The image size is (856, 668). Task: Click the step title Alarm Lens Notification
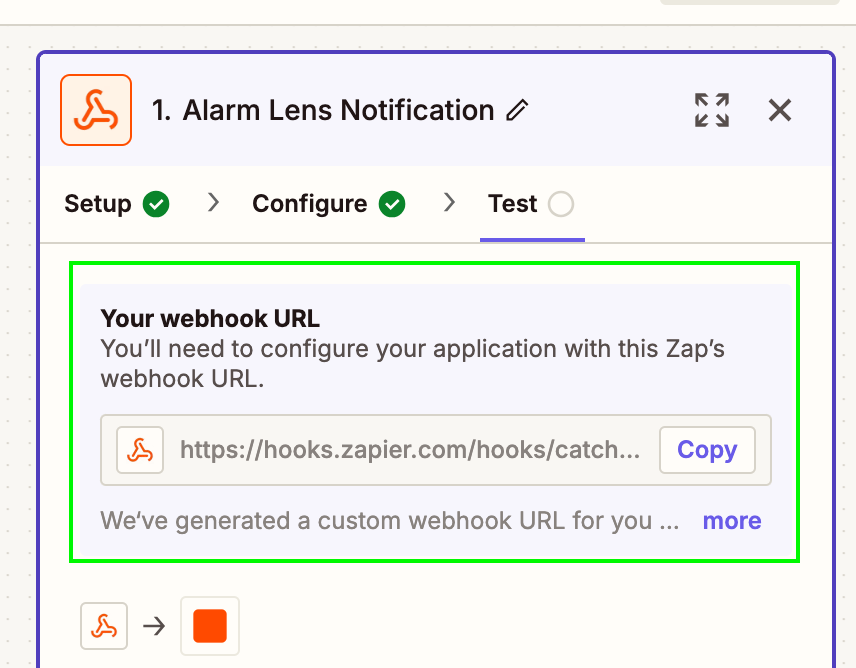(323, 110)
